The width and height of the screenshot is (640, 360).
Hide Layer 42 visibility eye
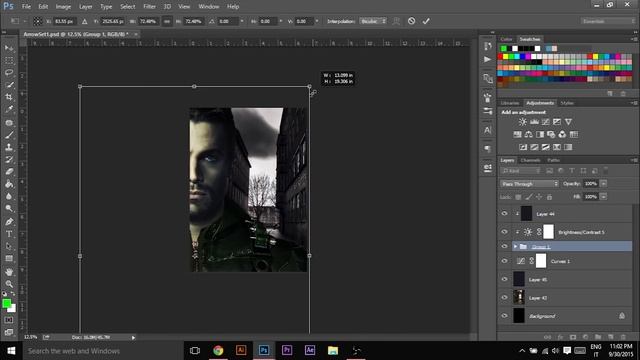504,298
